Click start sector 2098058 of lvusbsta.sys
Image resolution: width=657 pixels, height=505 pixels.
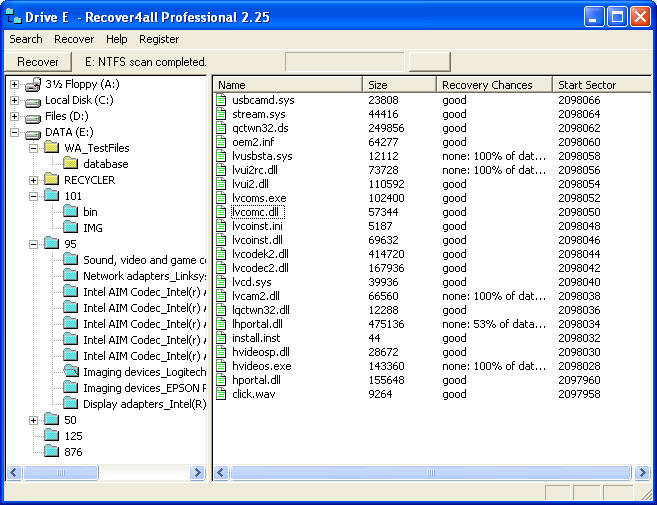pos(579,156)
